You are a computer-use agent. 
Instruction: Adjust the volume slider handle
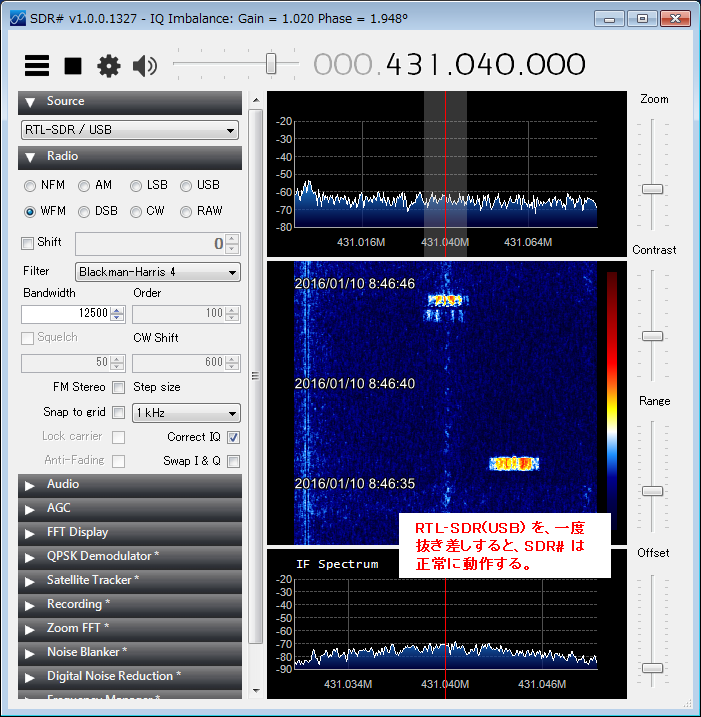coord(271,64)
